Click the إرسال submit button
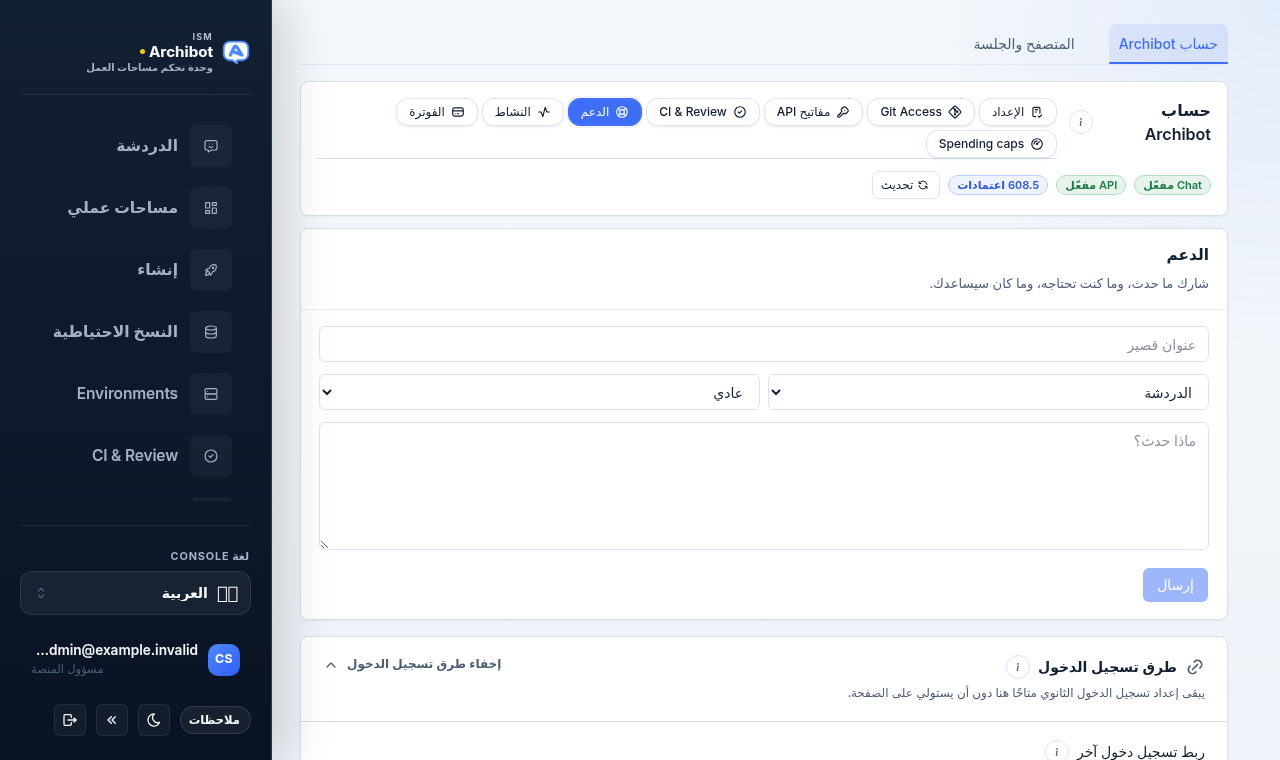This screenshot has height=760, width=1280. [x=1175, y=585]
